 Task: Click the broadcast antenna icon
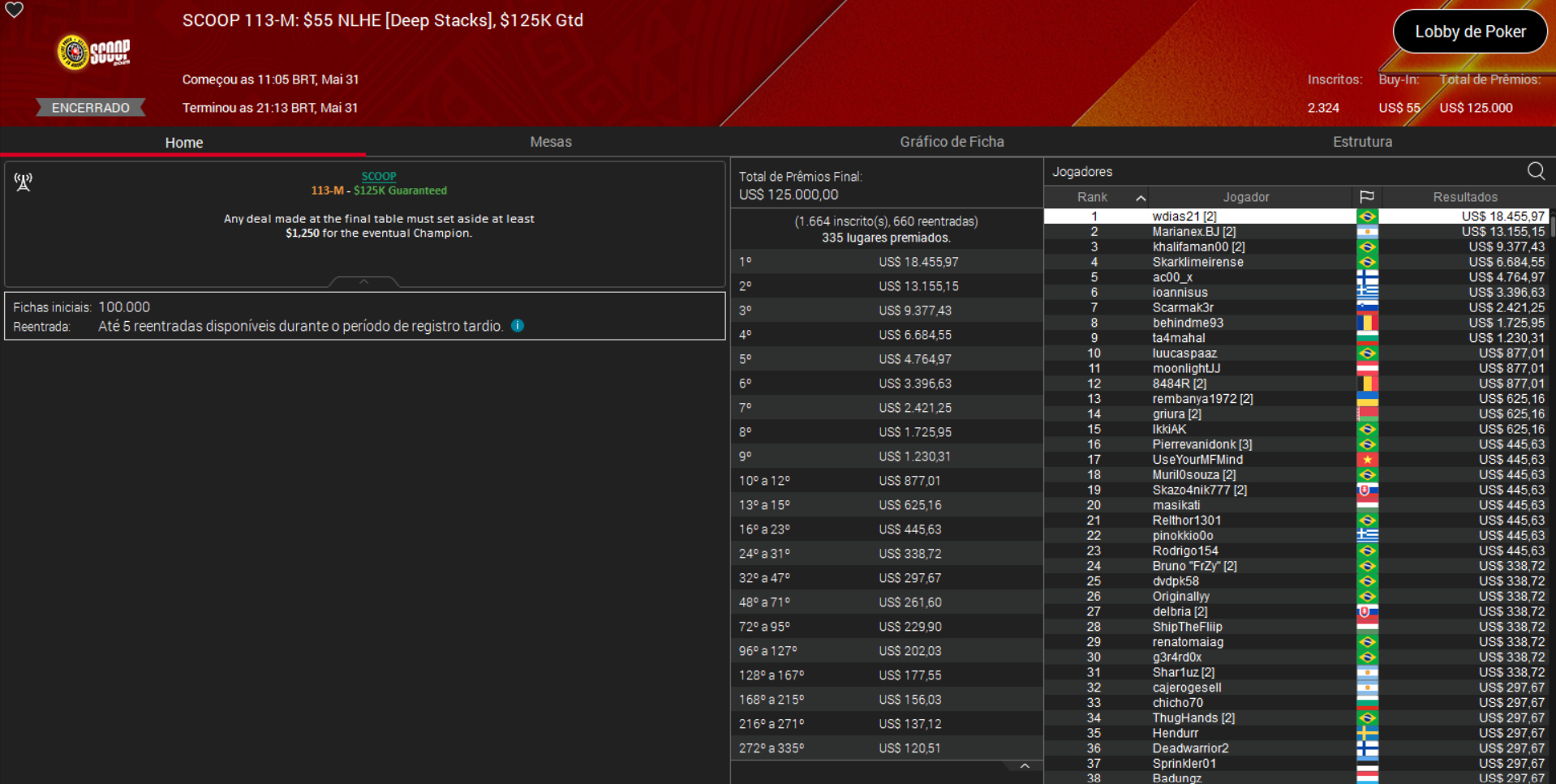pyautogui.click(x=24, y=182)
